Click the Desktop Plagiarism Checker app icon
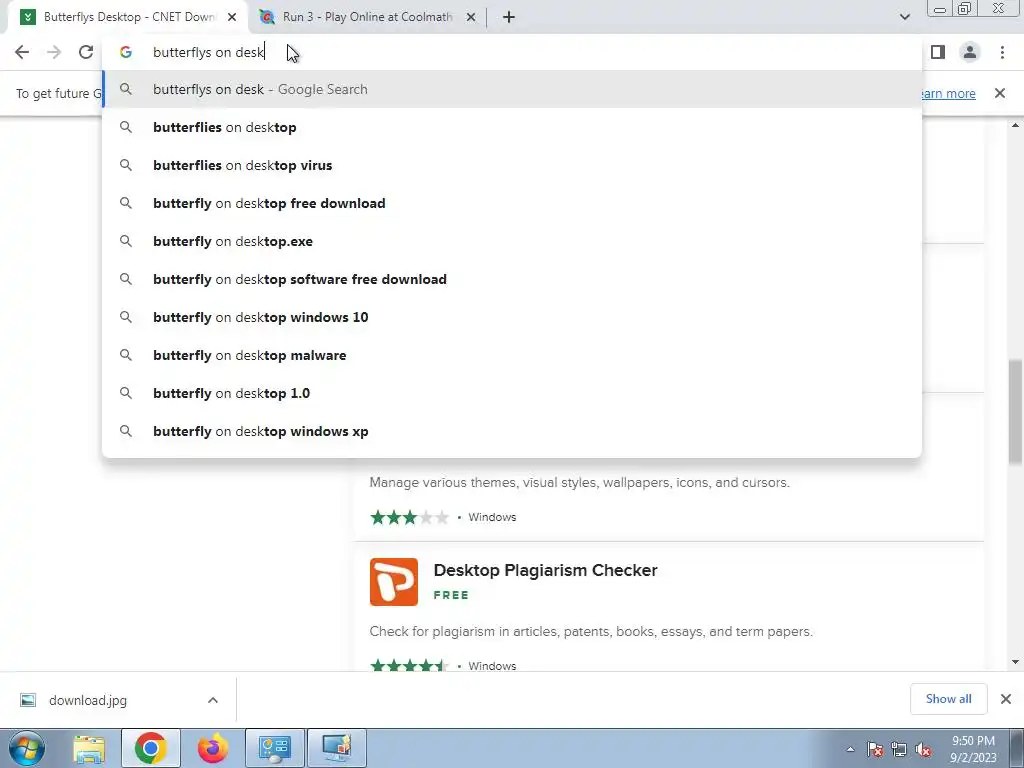 click(x=394, y=582)
